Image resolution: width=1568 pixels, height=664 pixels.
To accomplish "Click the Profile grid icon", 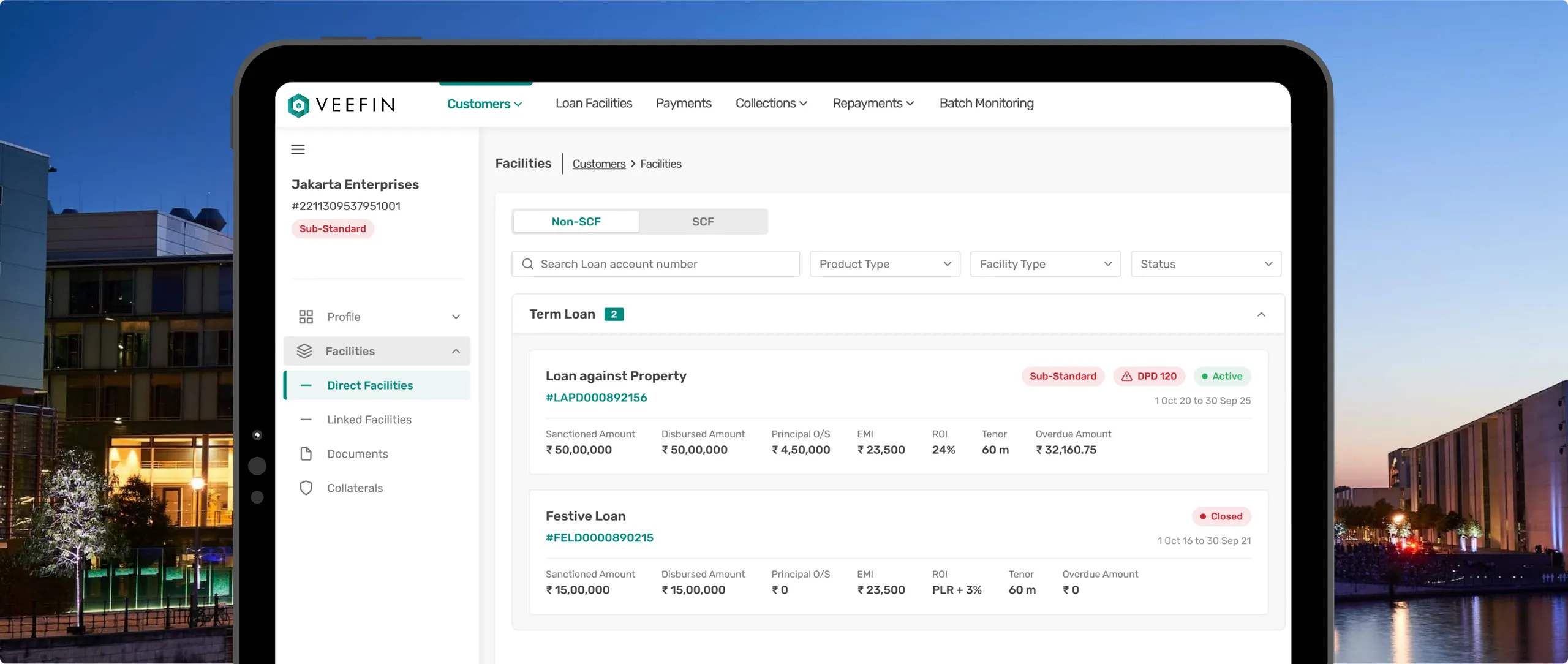I will (306, 317).
